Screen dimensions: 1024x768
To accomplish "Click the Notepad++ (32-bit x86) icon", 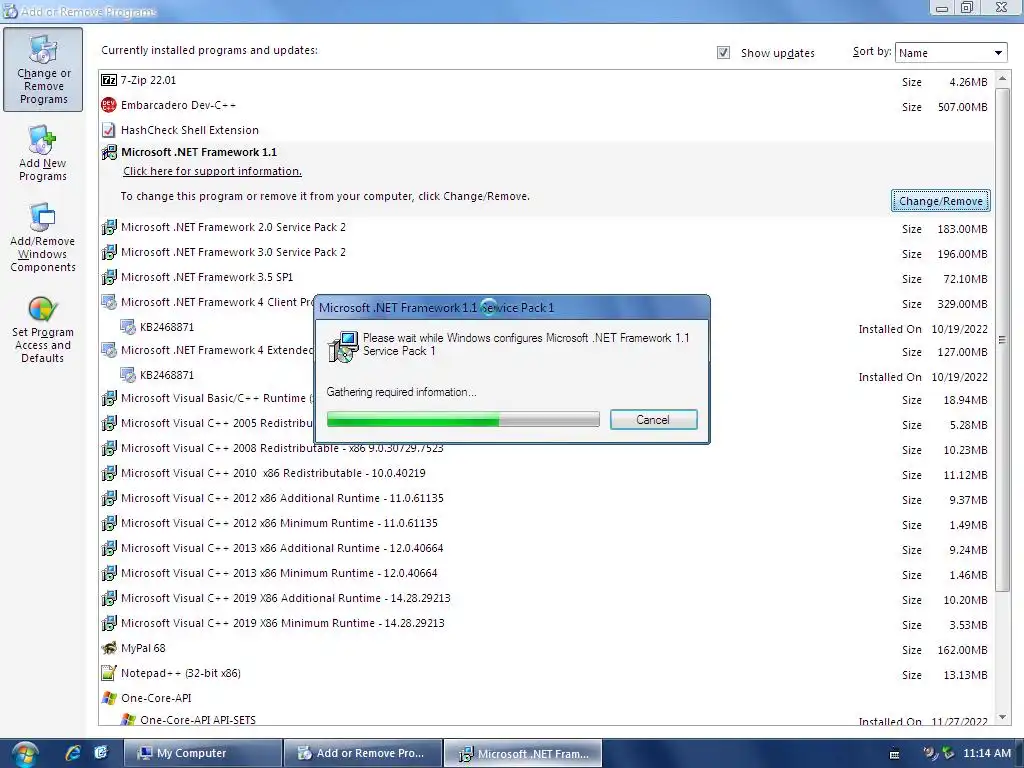I will pos(109,673).
